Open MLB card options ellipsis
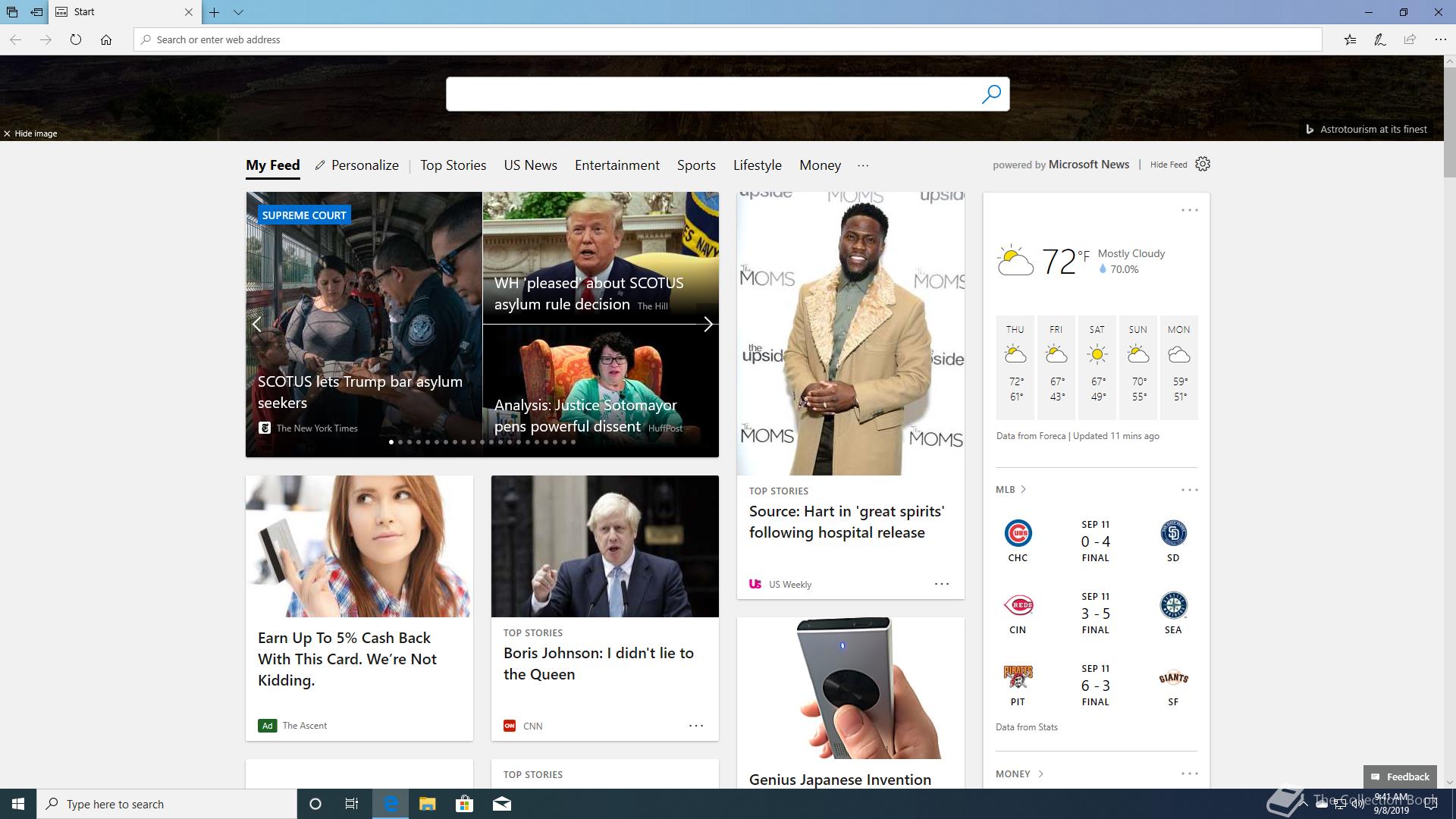 (x=1189, y=490)
